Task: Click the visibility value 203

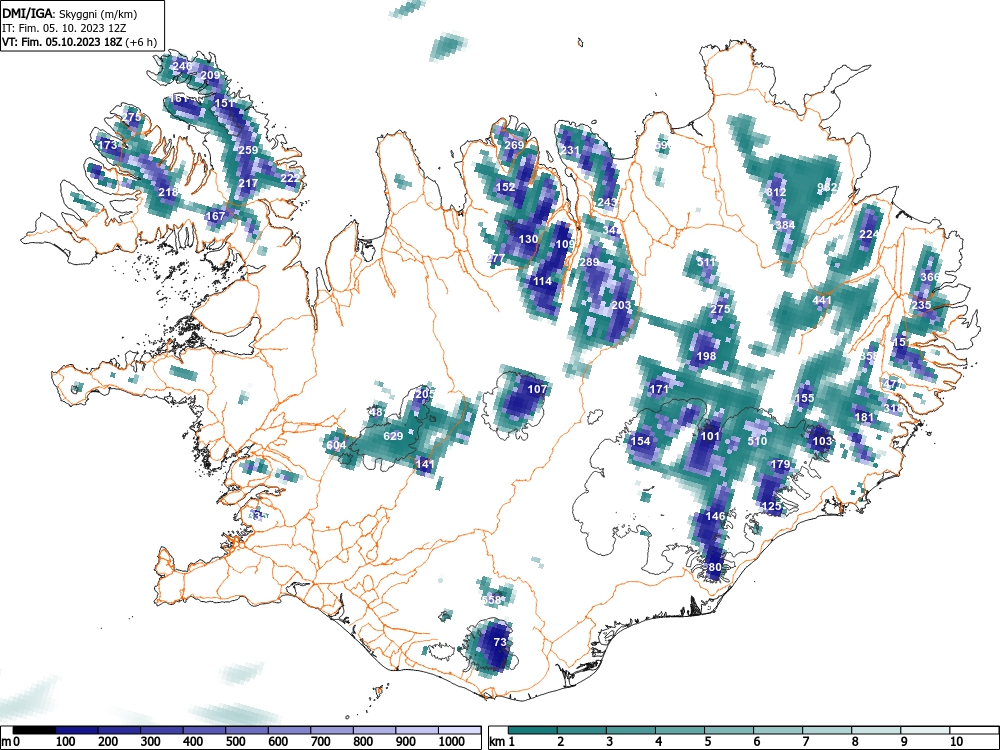Action: point(621,305)
